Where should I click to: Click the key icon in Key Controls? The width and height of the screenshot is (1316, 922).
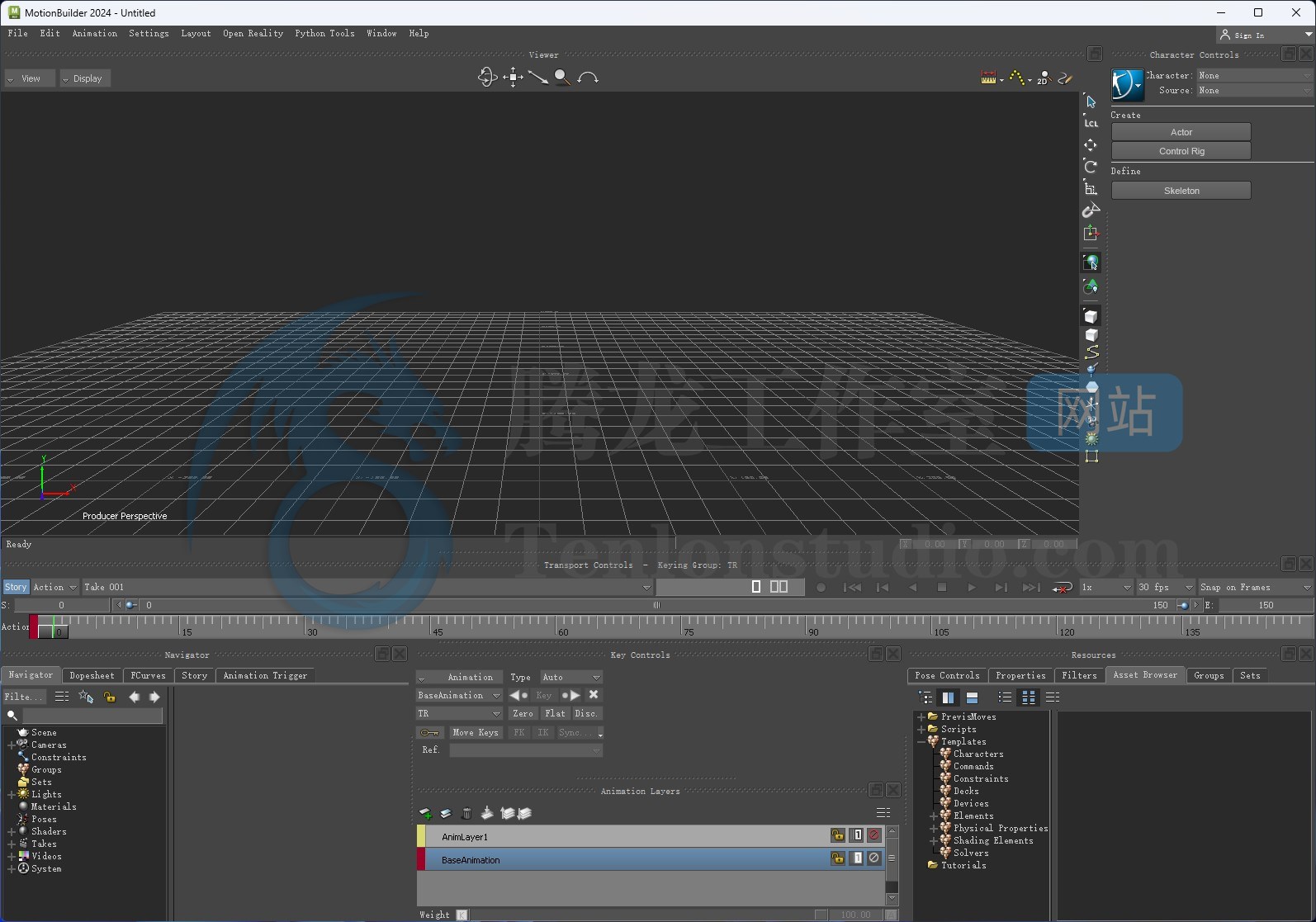pyautogui.click(x=430, y=733)
